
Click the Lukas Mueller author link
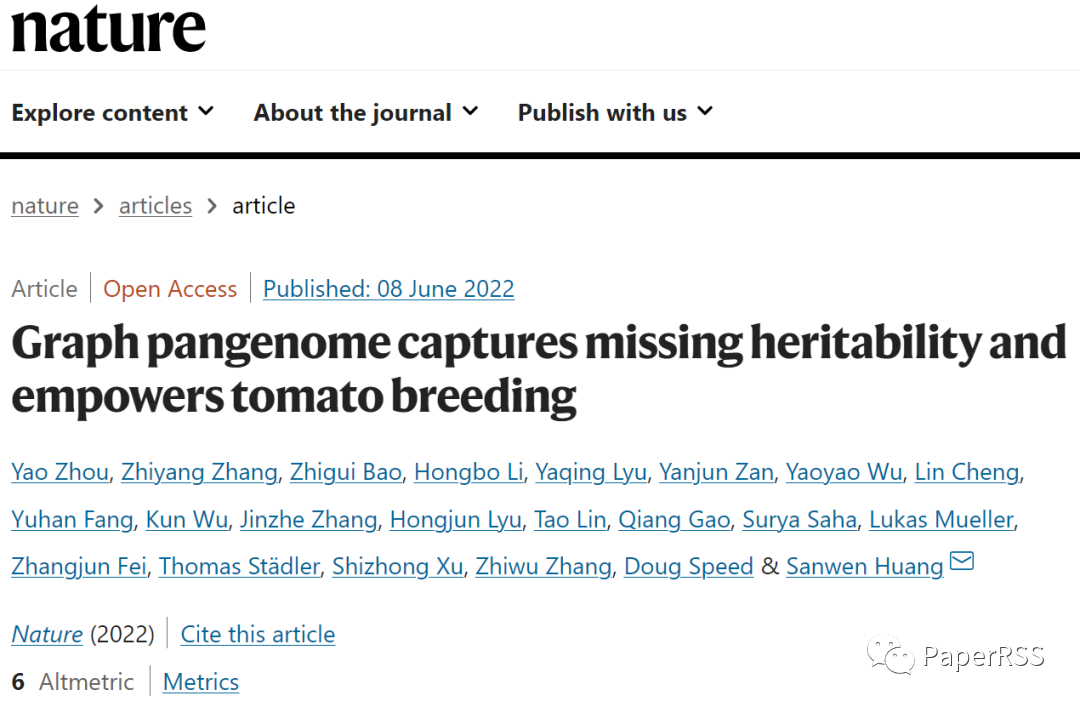[942, 520]
